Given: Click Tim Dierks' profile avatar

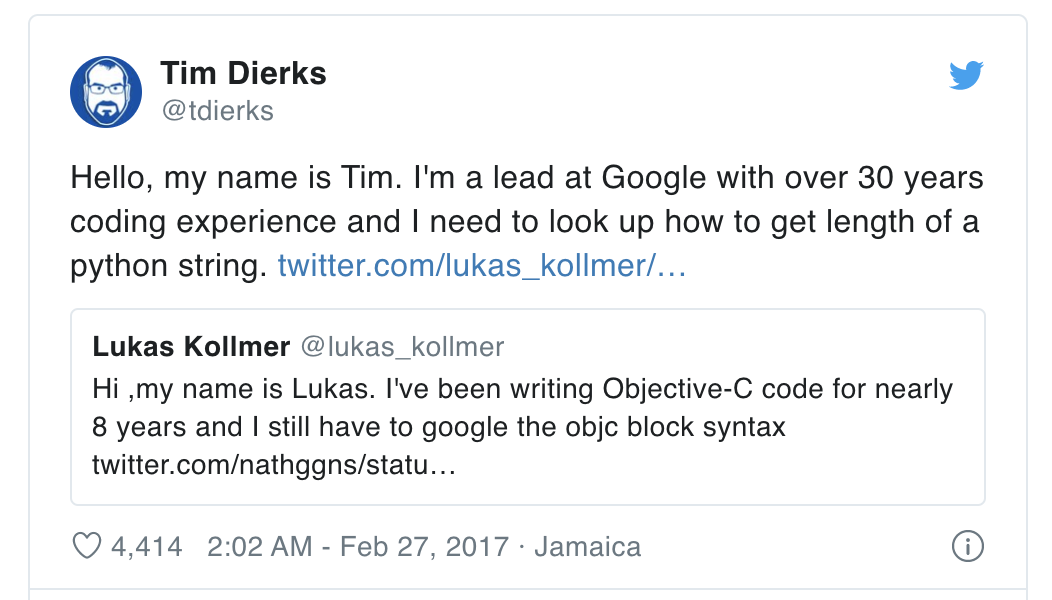Looking at the screenshot, I should point(105,91).
